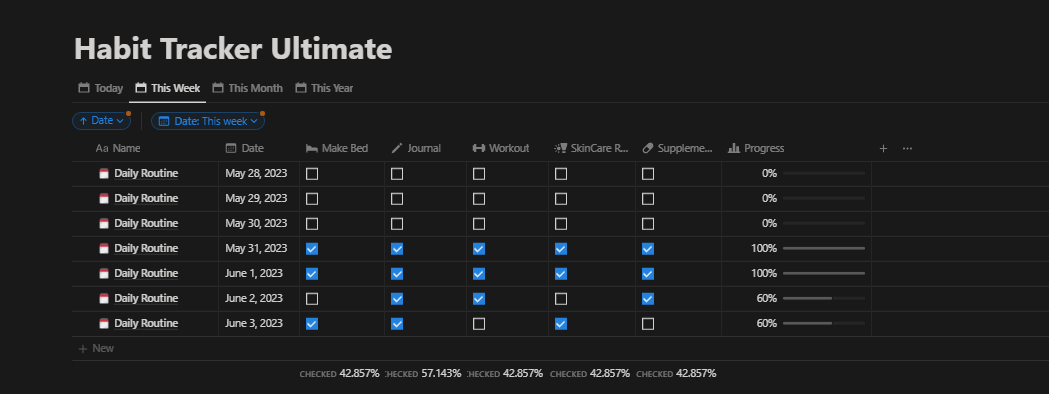Click the pencil icon in Journal header
The height and width of the screenshot is (394, 1049).
click(x=397, y=149)
